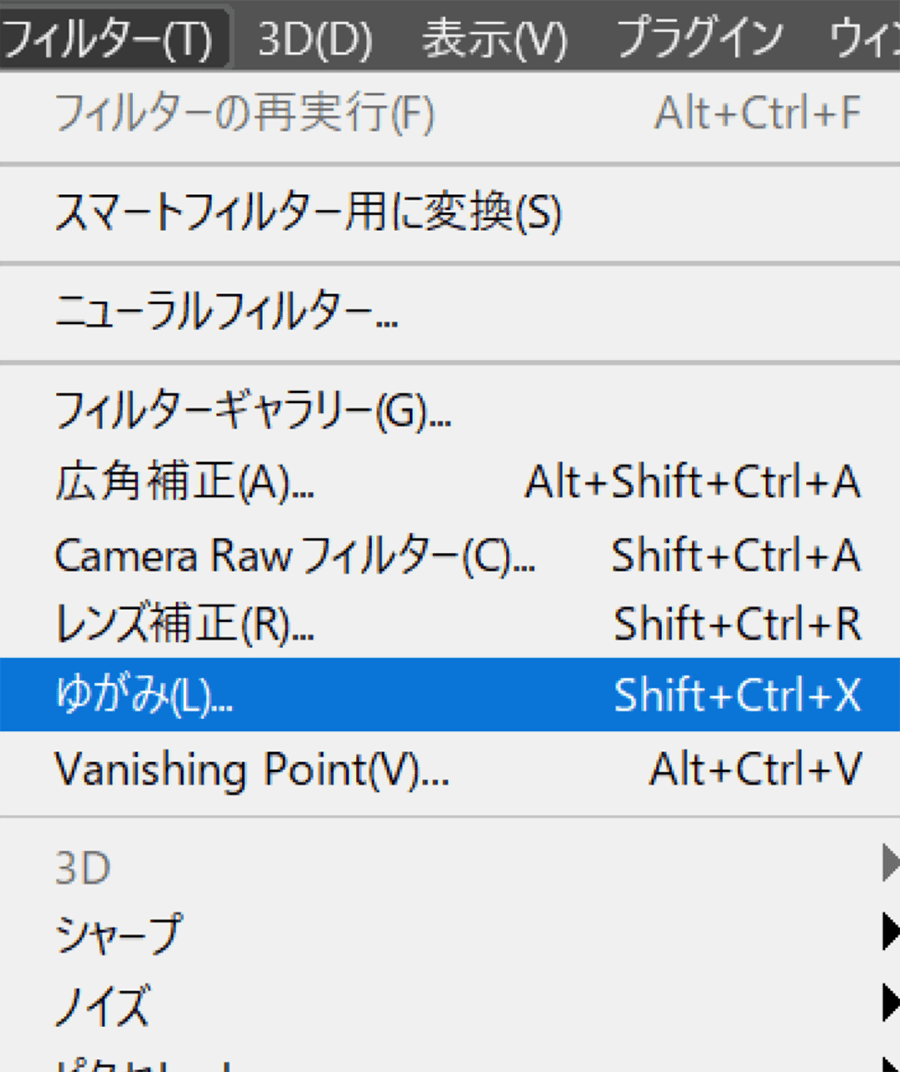Click the disabled 3D submenu entry
The width and height of the screenshot is (900, 1072).
click(x=83, y=868)
